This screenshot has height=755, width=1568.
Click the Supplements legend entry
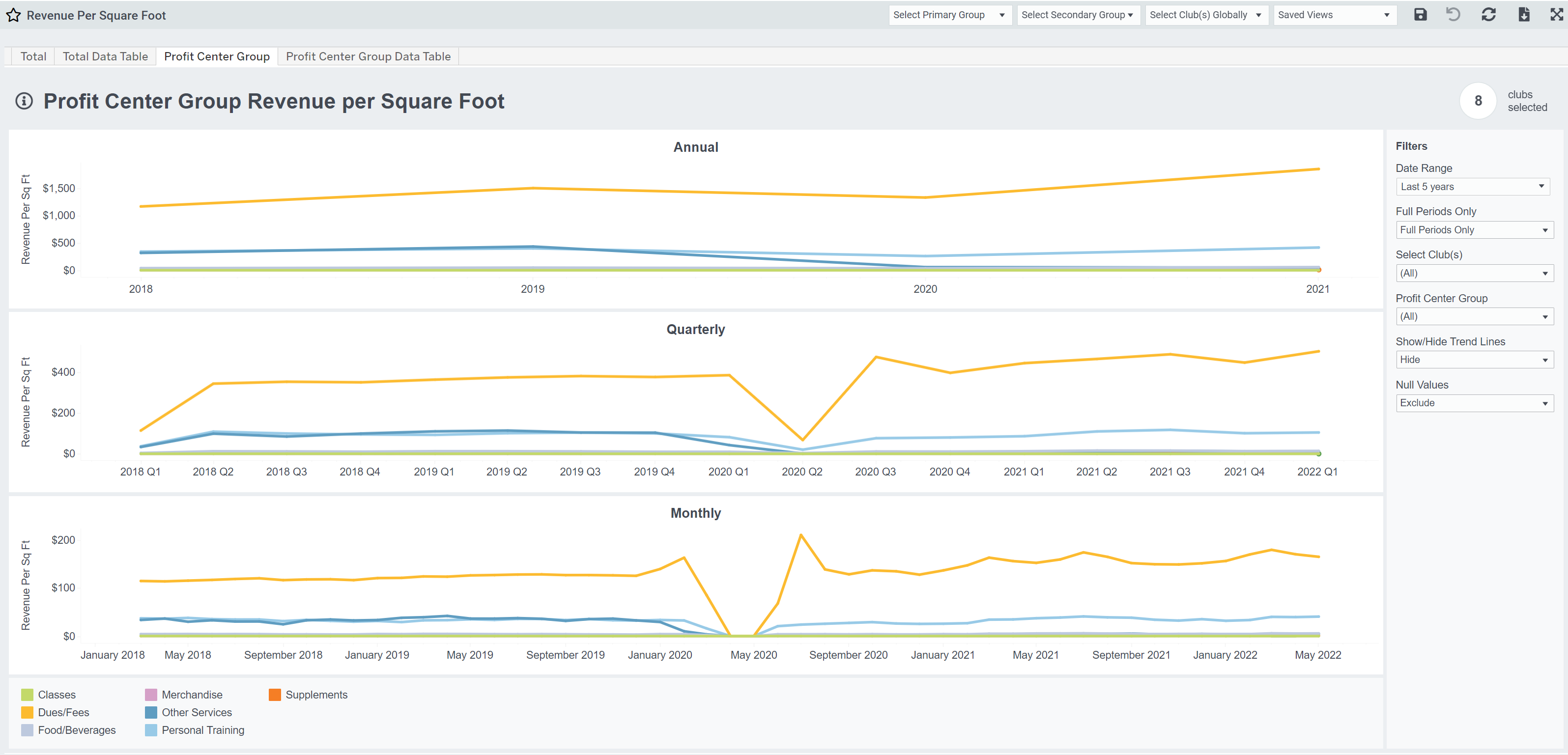coord(316,695)
